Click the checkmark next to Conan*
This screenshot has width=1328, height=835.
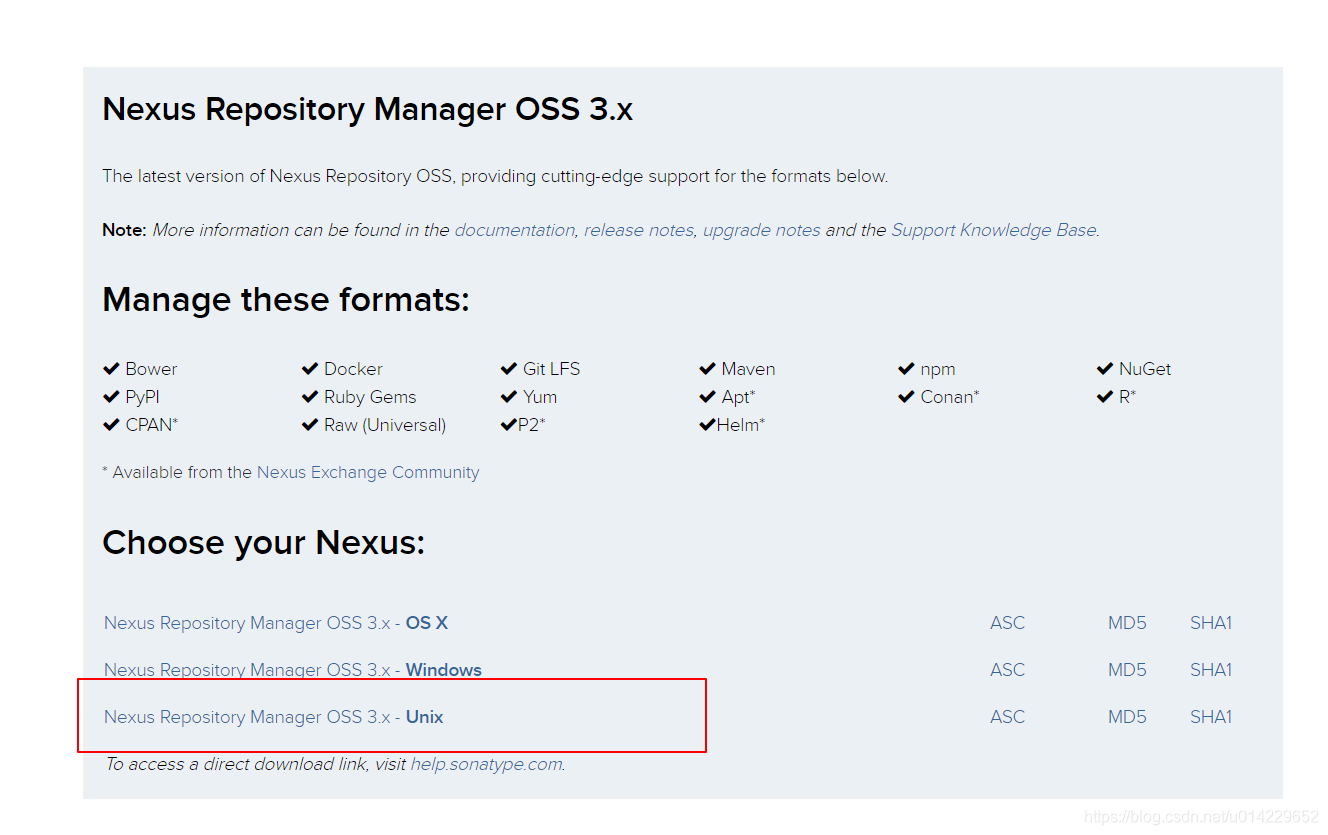907,397
